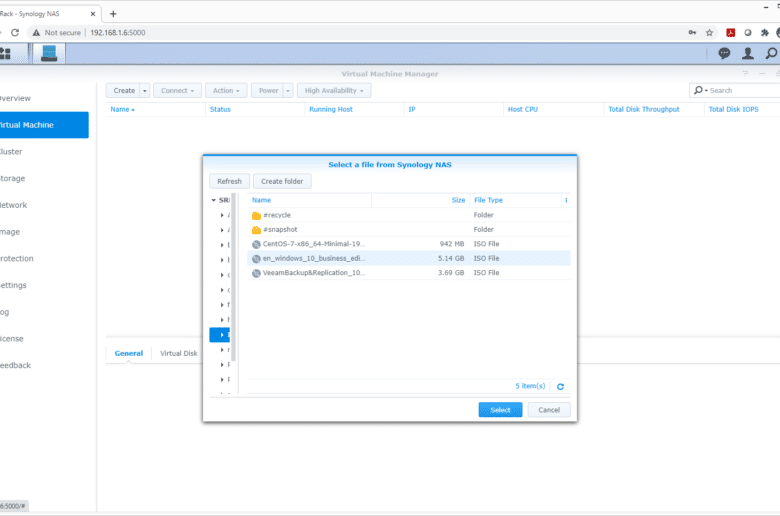The height and width of the screenshot is (516, 780).
Task: Open Cluster in the sidebar
Action: 11,152
